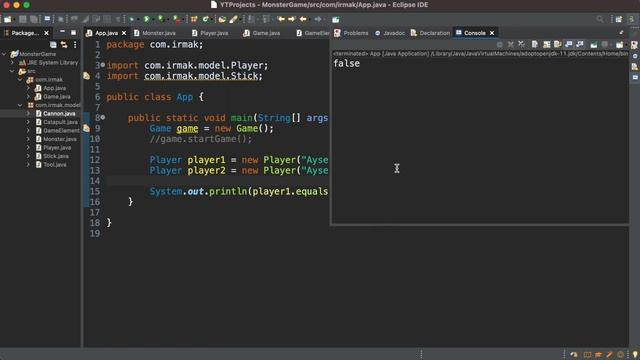The image size is (640, 360).
Task: Click Clear Console icon
Action: pos(535,44)
